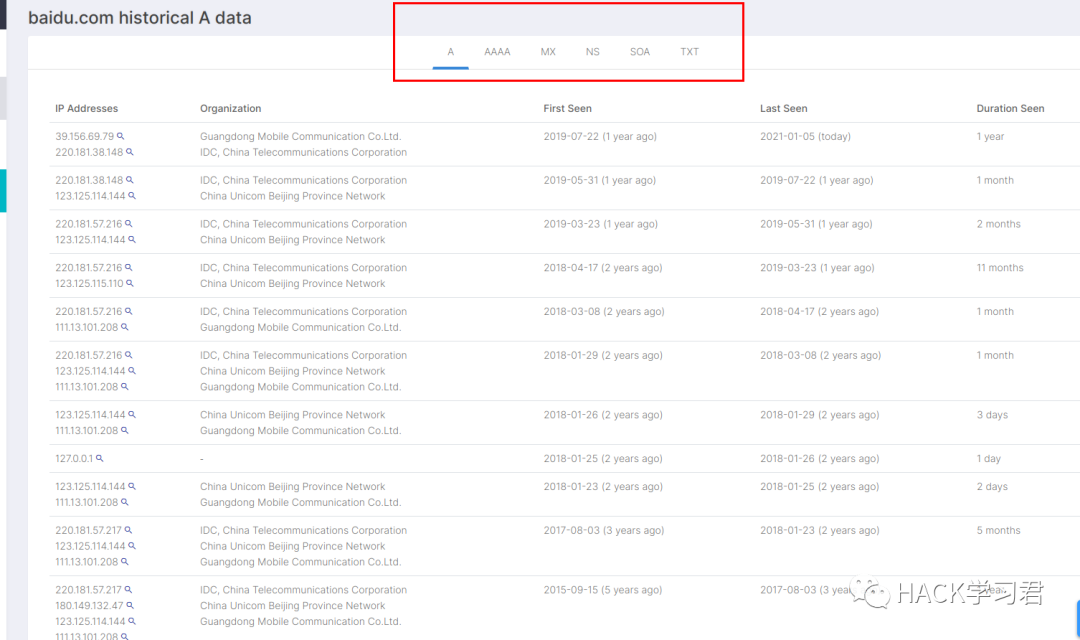Open IP address 123.125.115.110 link
The height and width of the screenshot is (640, 1080).
(x=90, y=283)
